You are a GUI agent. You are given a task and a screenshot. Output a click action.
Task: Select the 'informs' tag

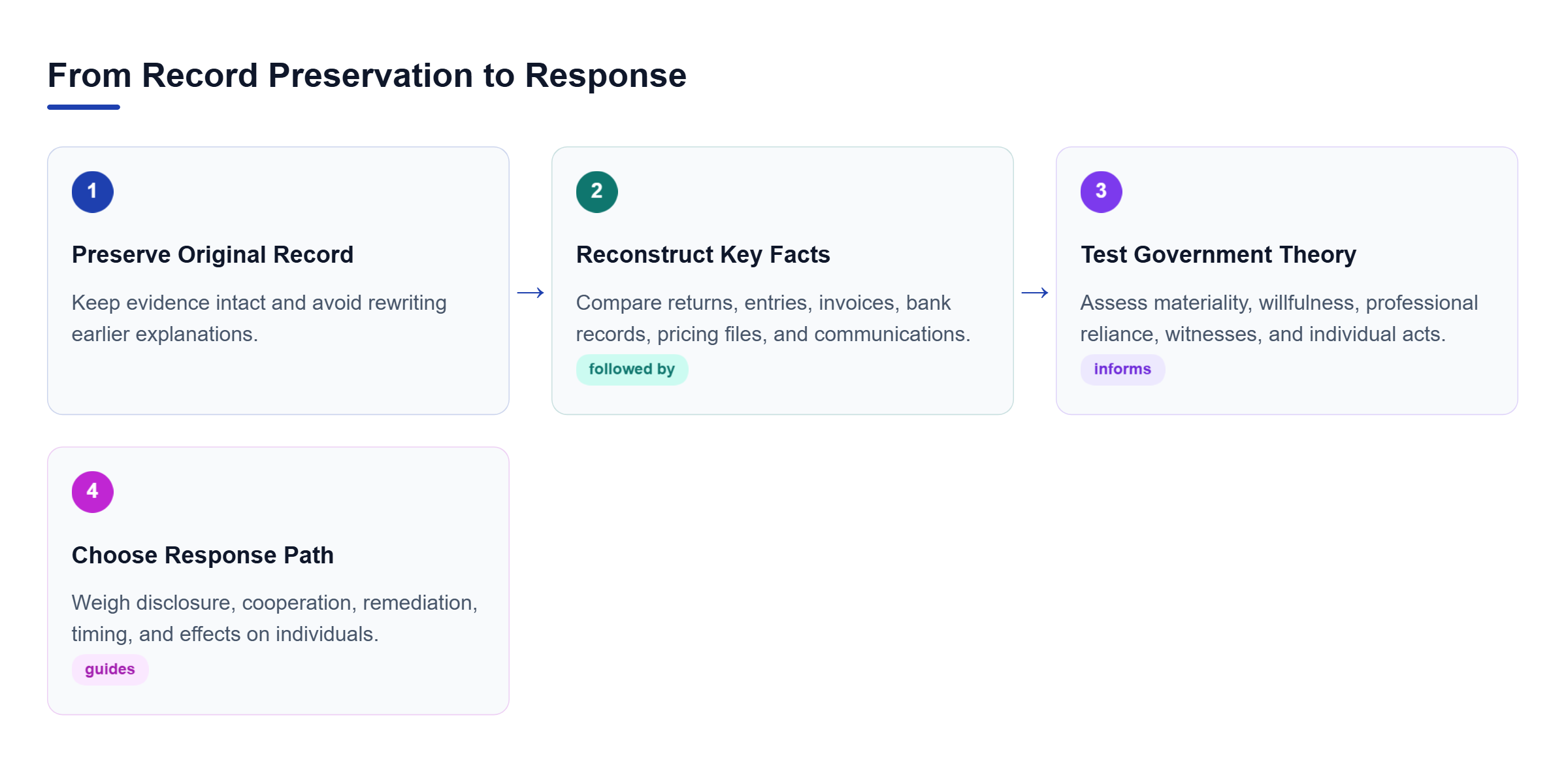1122,369
